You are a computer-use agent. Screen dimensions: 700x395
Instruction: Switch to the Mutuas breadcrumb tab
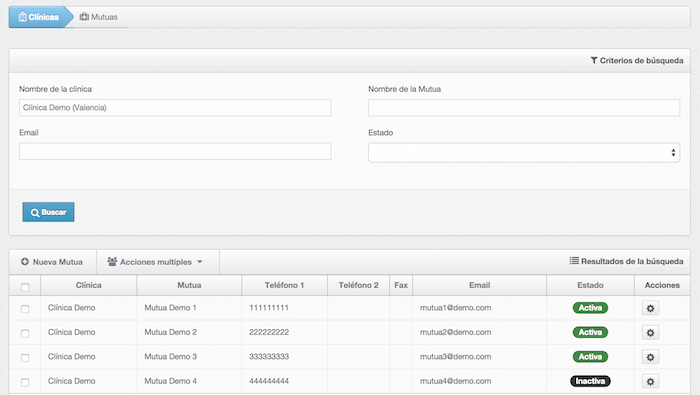pyautogui.click(x=99, y=17)
